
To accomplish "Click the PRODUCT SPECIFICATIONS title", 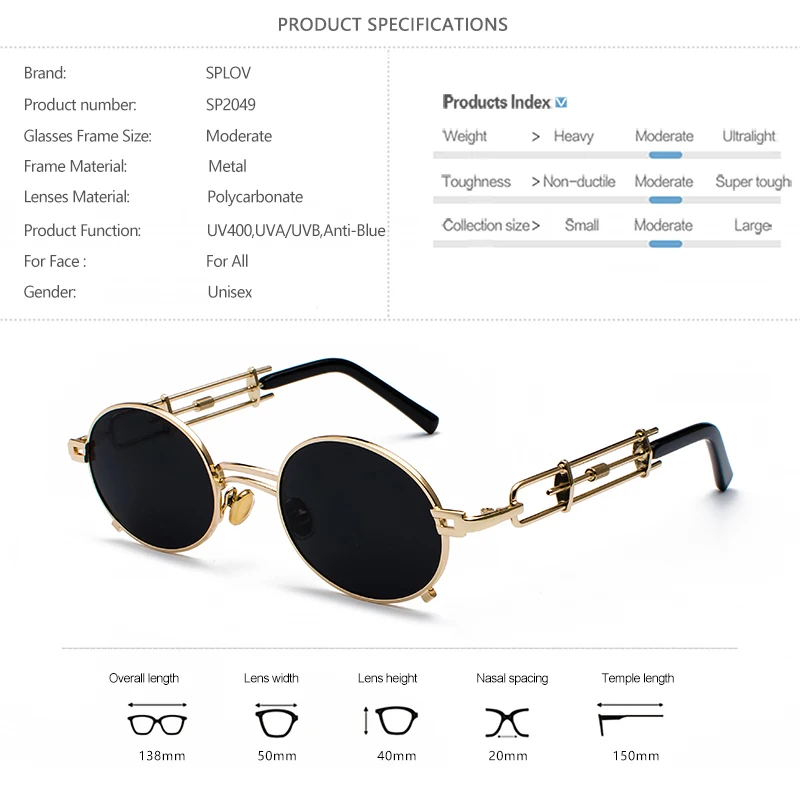I will 392,24.
